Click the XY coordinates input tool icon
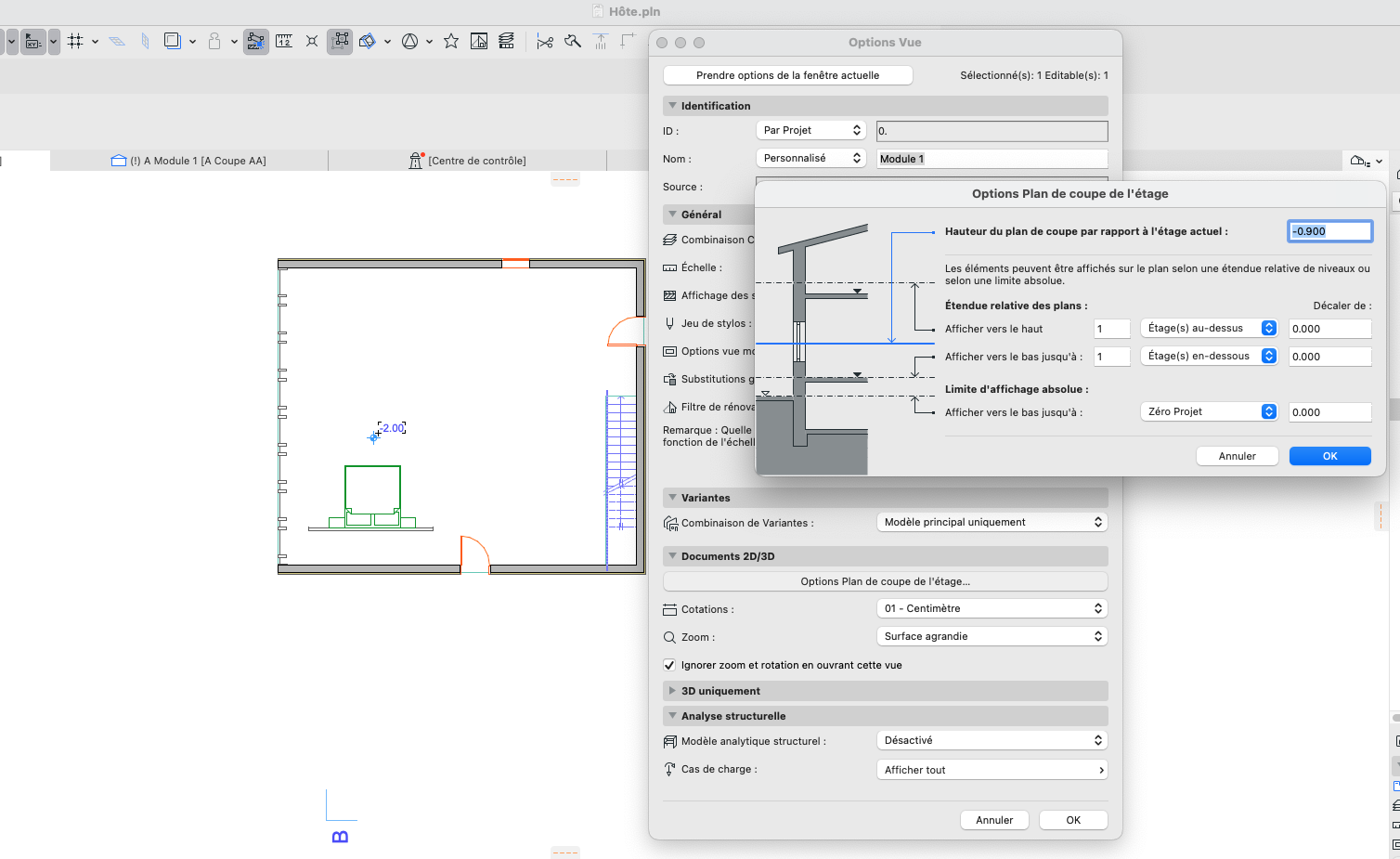Viewport: 1400px width, 859px height. point(33,41)
